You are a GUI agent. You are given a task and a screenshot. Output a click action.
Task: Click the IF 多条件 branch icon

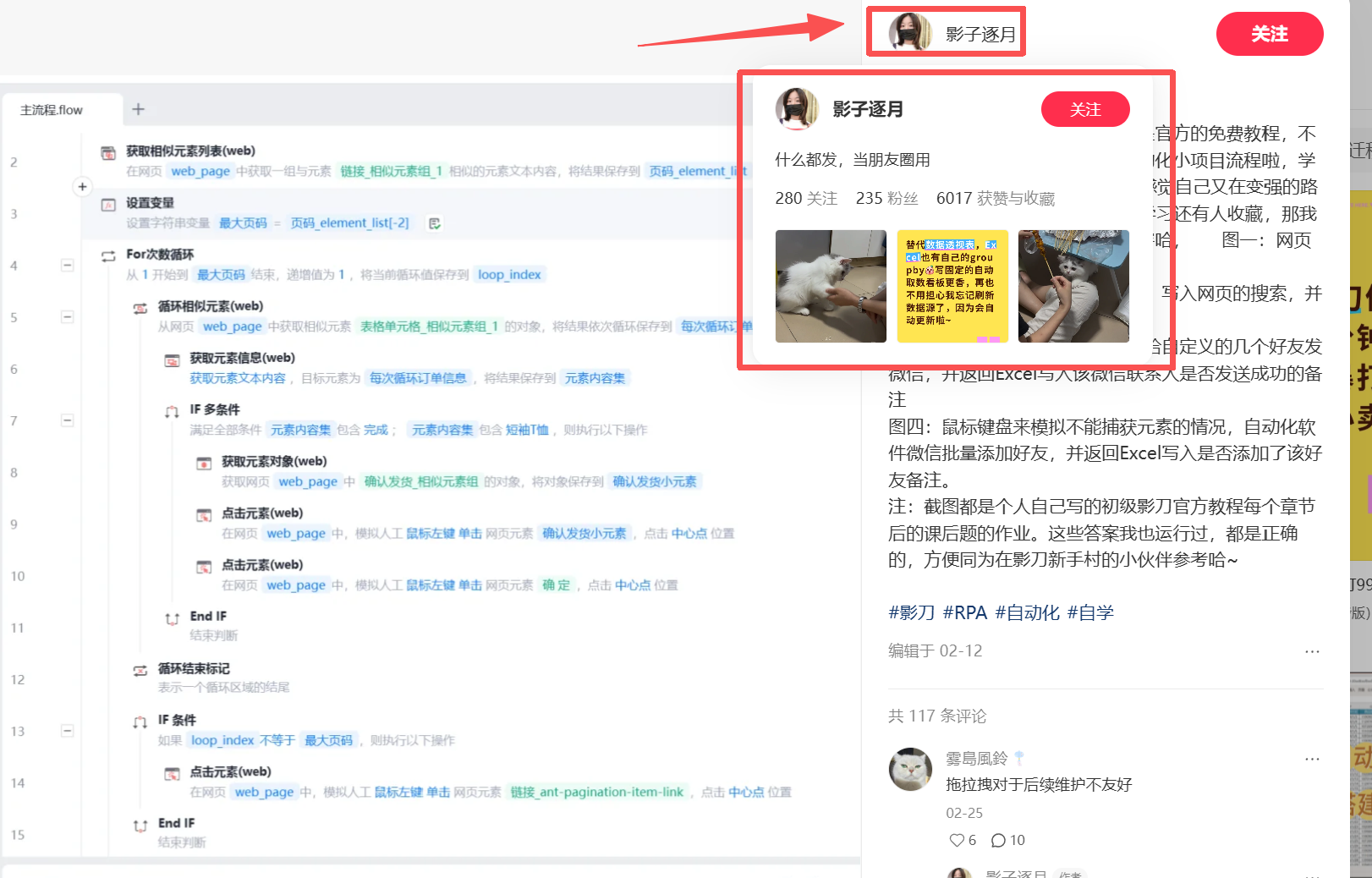point(172,411)
